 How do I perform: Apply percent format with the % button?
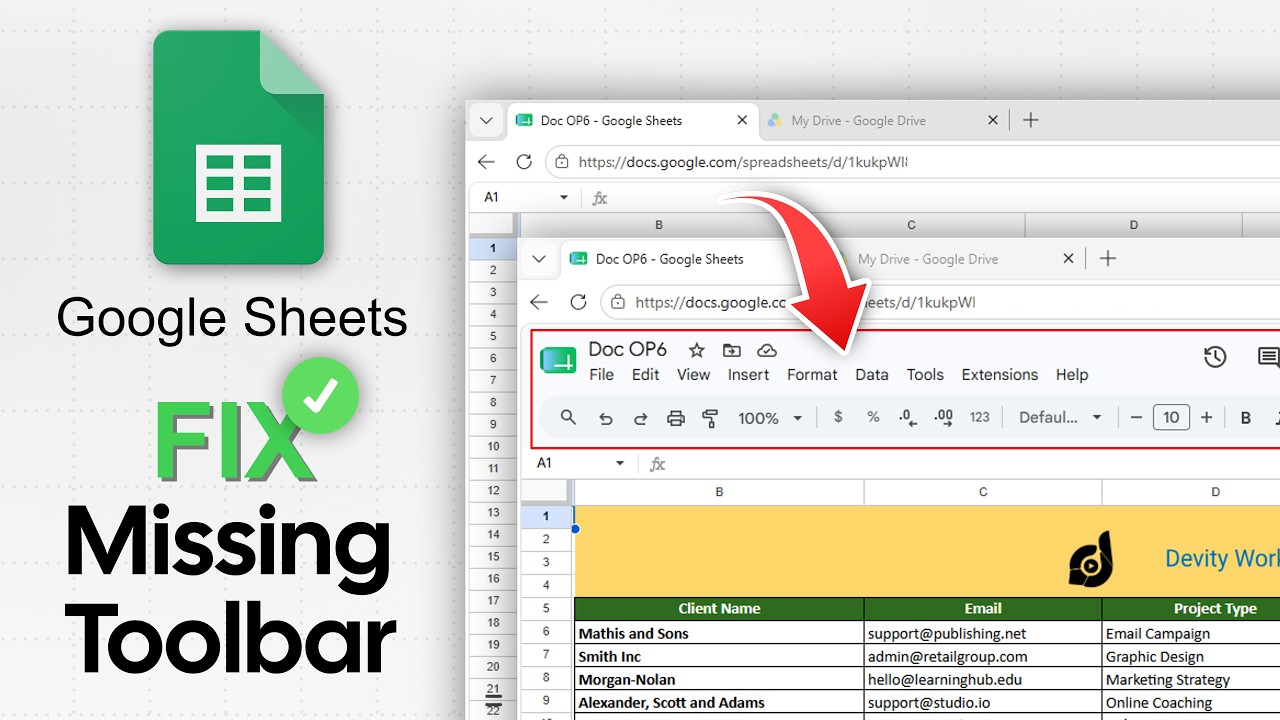[873, 417]
